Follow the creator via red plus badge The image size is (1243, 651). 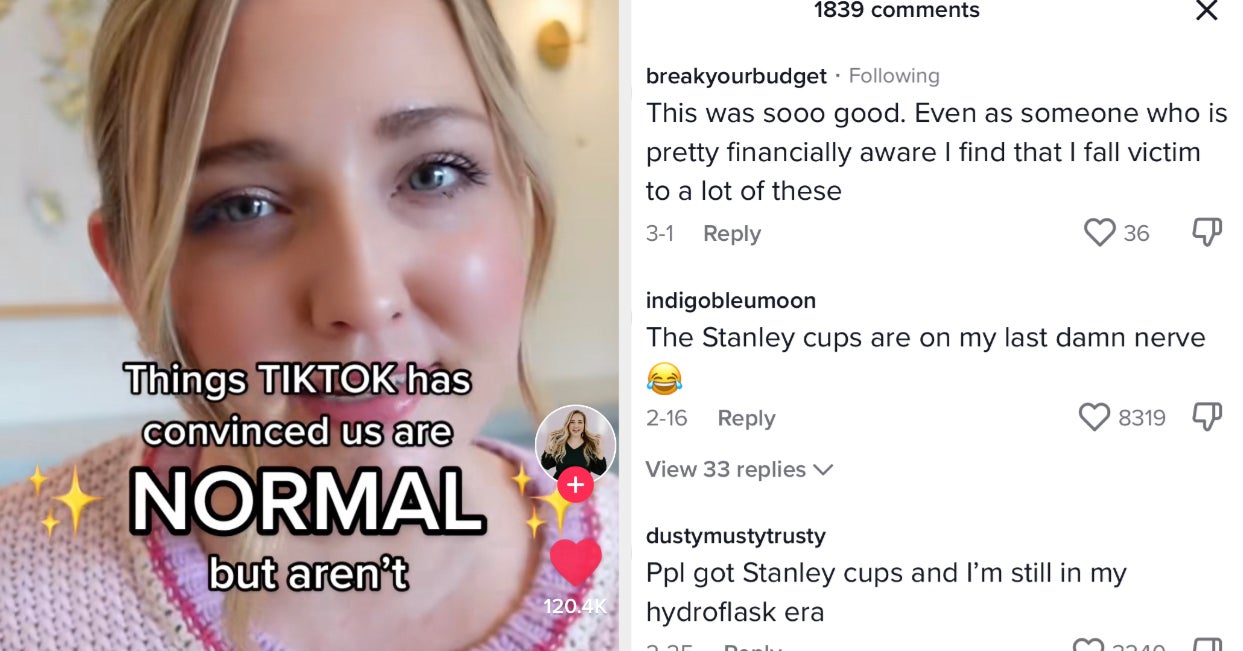click(x=576, y=485)
